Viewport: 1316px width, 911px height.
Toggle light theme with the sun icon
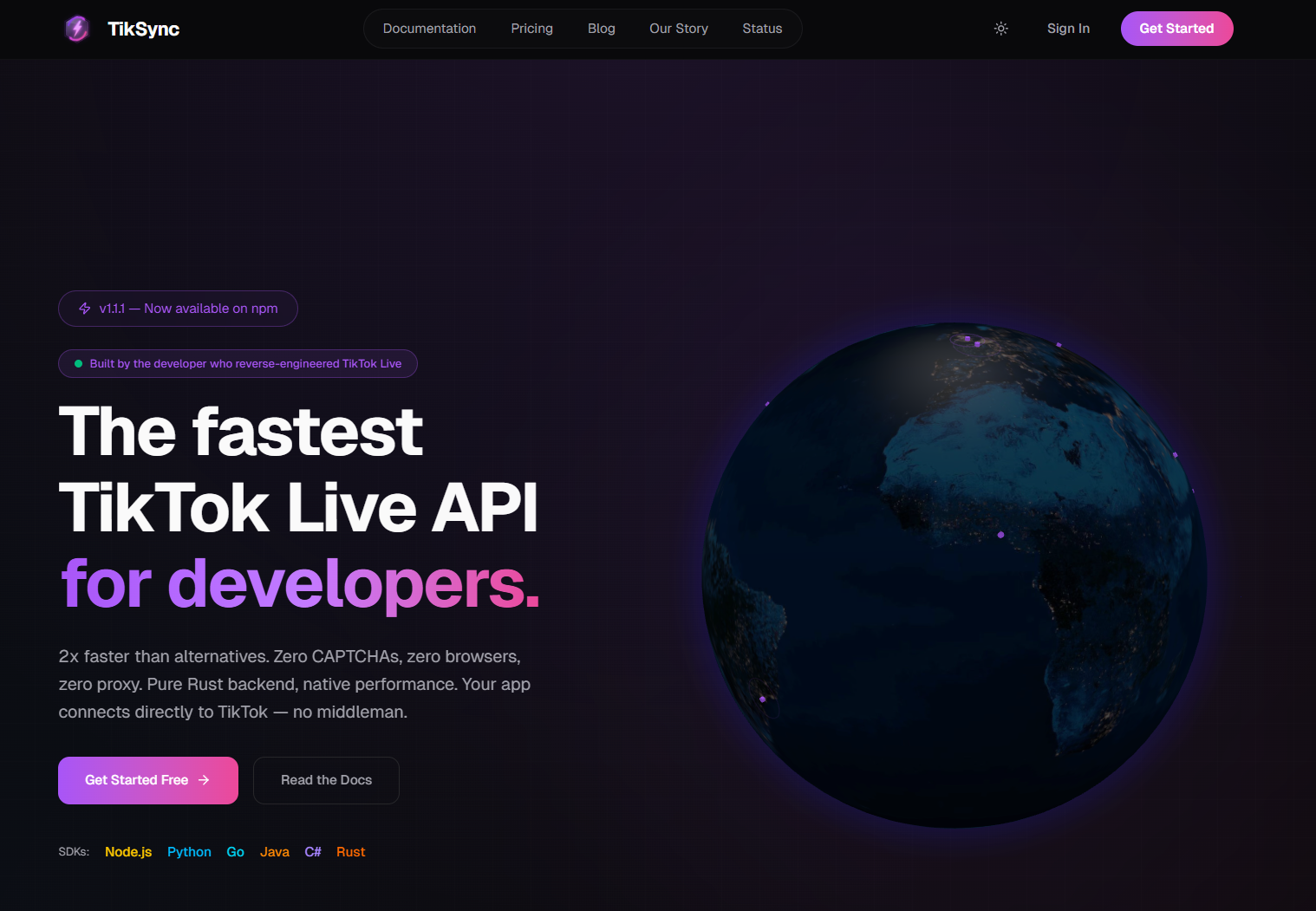click(x=1000, y=29)
